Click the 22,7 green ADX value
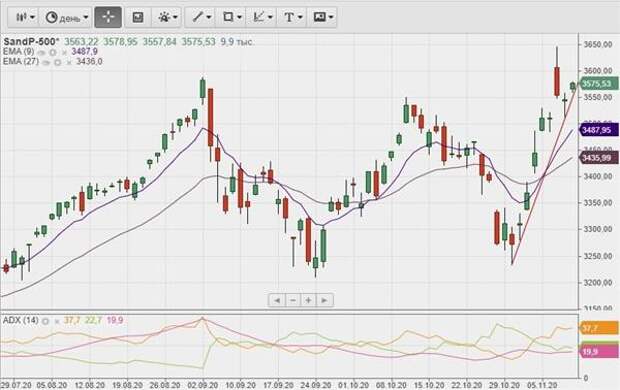620x390 pixels. (93, 320)
